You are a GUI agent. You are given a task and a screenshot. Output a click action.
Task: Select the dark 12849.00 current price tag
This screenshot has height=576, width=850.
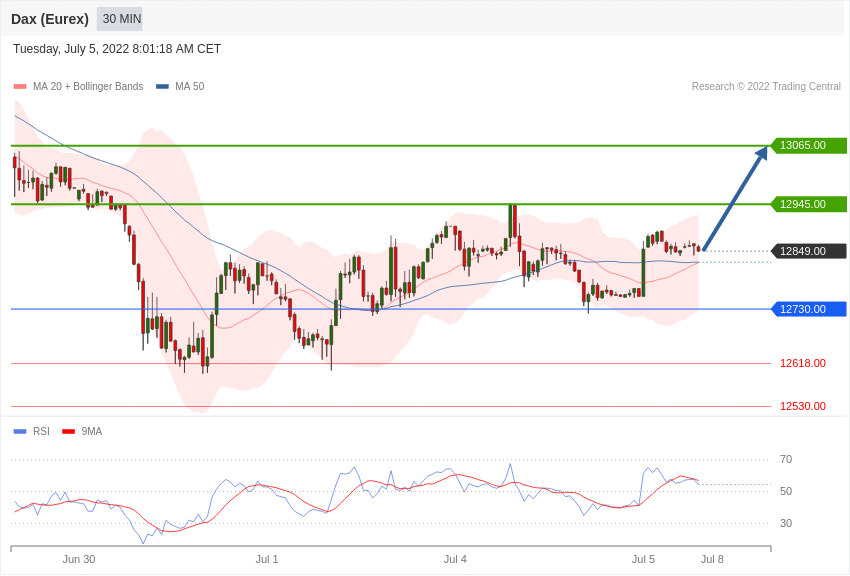(x=808, y=251)
